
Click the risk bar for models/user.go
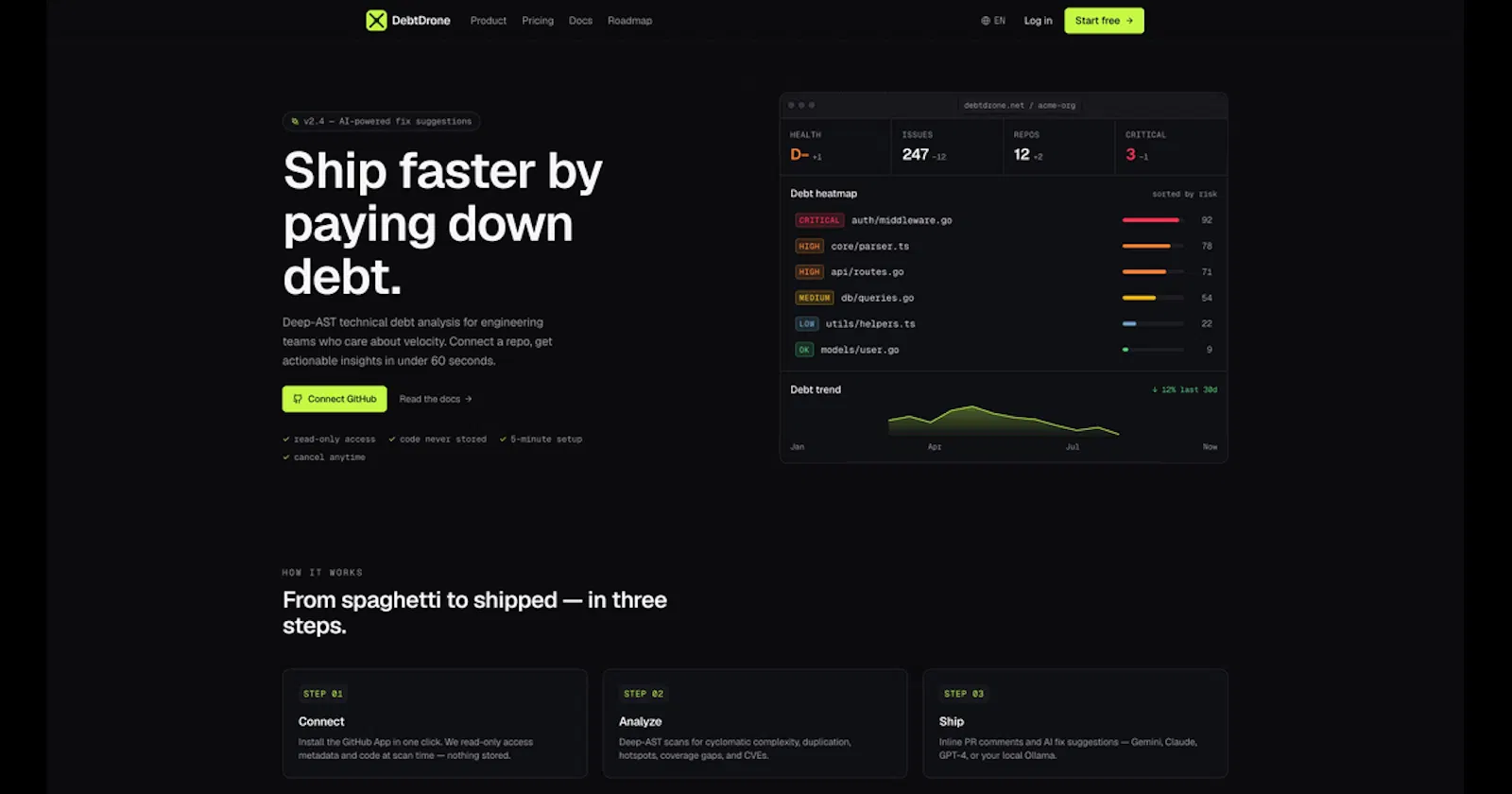pyautogui.click(x=1153, y=350)
